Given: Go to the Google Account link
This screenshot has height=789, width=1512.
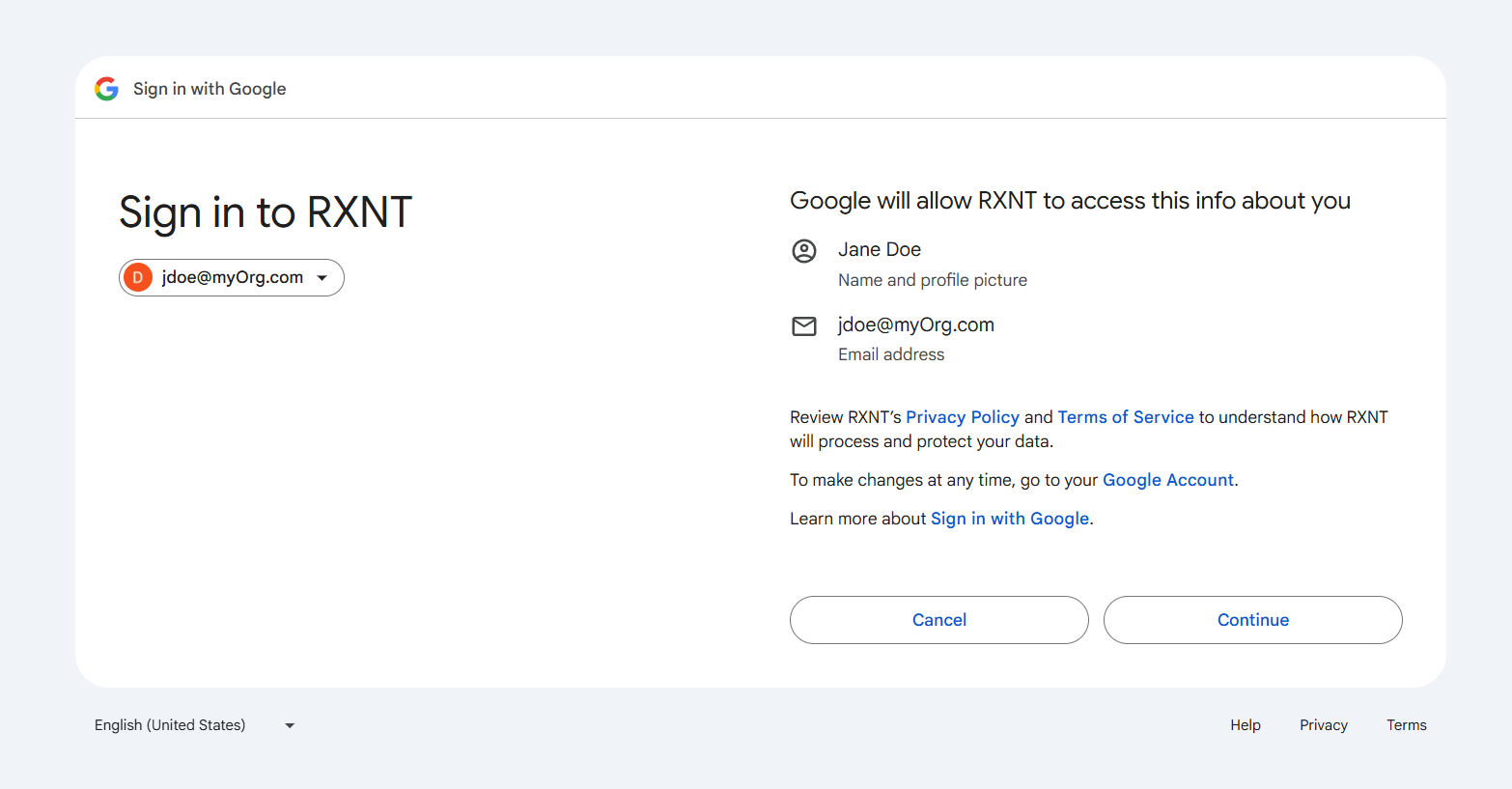Looking at the screenshot, I should point(1167,480).
